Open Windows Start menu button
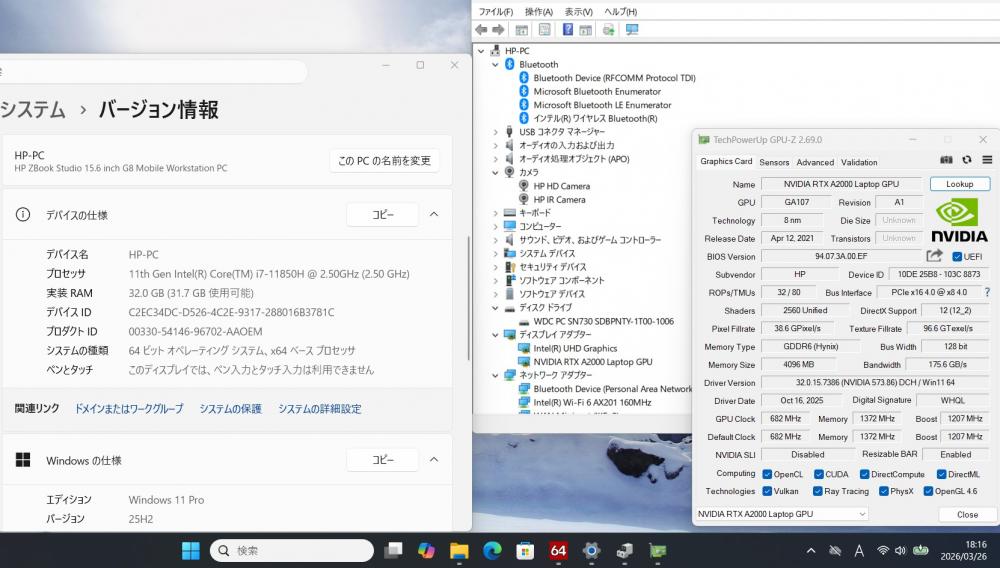This screenshot has width=1000, height=568. [191, 550]
